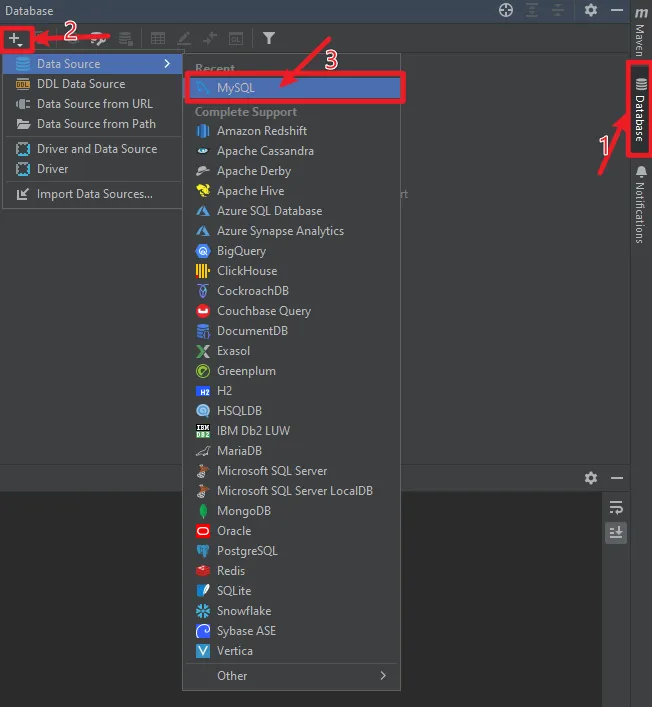Hide the Database tool window
Viewport: 652px width, 707px height.
pyautogui.click(x=617, y=10)
